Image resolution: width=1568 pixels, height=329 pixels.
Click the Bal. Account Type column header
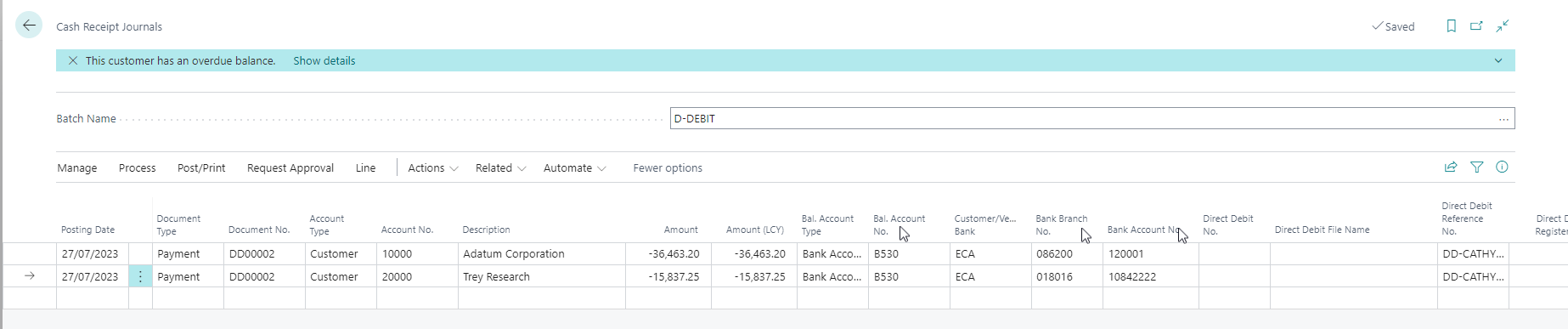pos(827,224)
